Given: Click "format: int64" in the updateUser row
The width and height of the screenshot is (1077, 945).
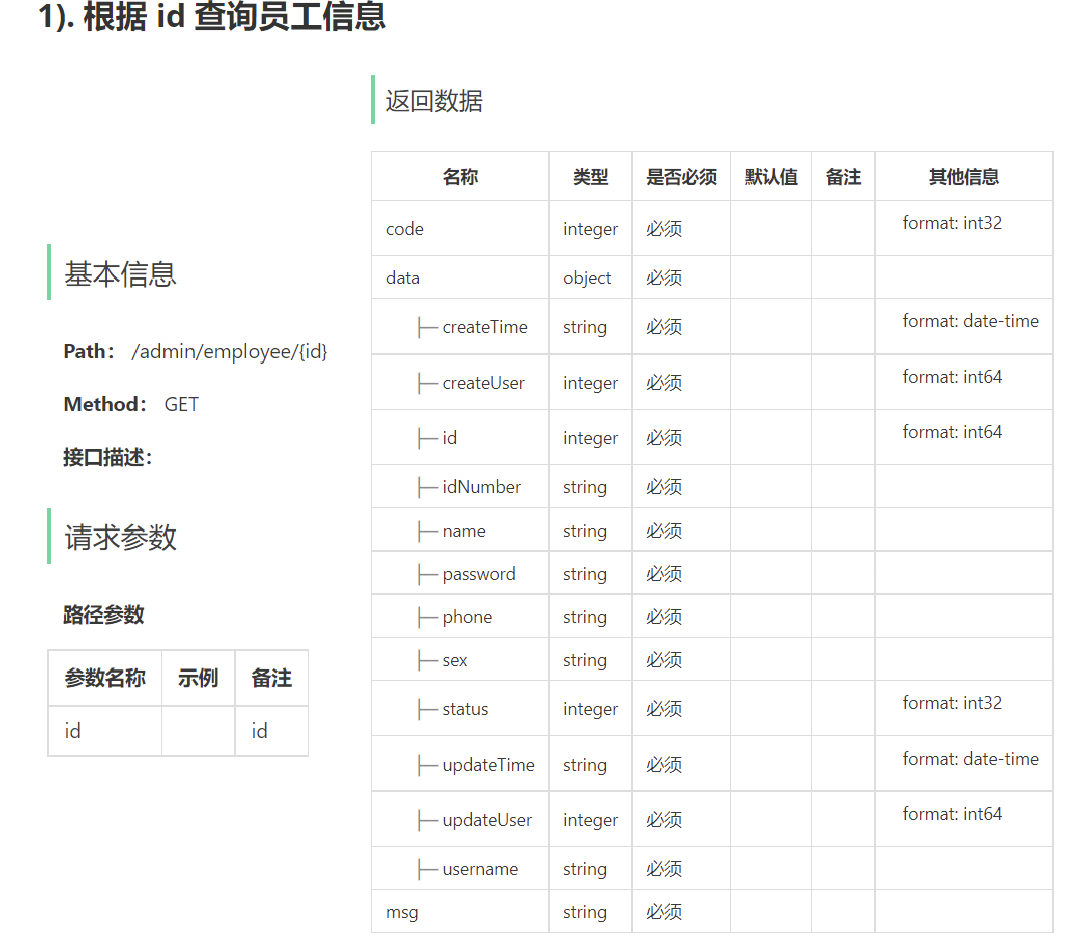Looking at the screenshot, I should coord(952,814).
